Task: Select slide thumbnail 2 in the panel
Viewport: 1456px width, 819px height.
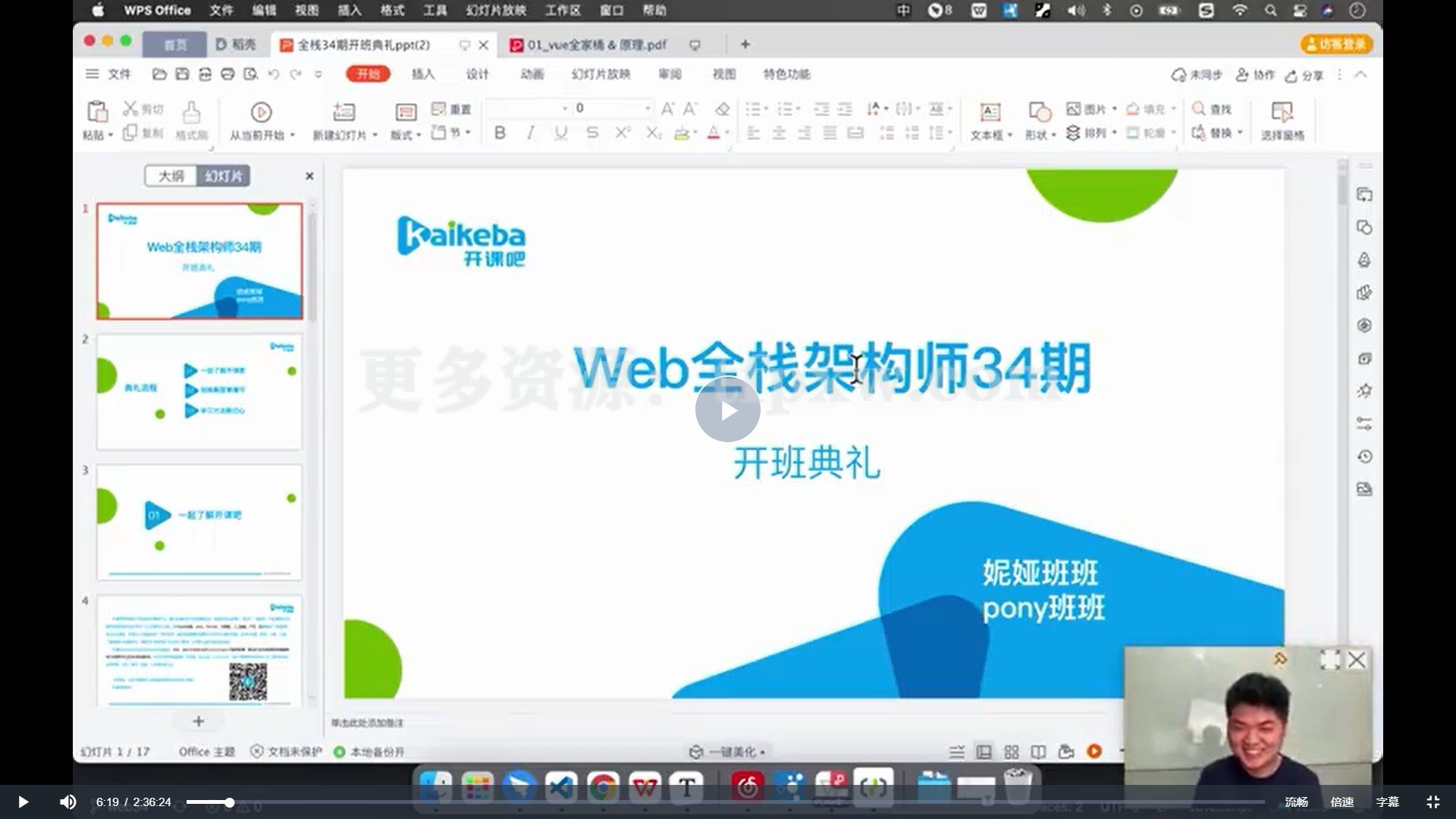Action: pos(199,391)
